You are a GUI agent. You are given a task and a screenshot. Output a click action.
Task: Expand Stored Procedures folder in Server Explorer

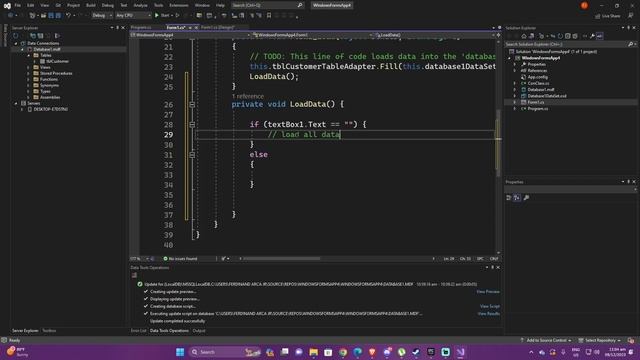point(29,73)
